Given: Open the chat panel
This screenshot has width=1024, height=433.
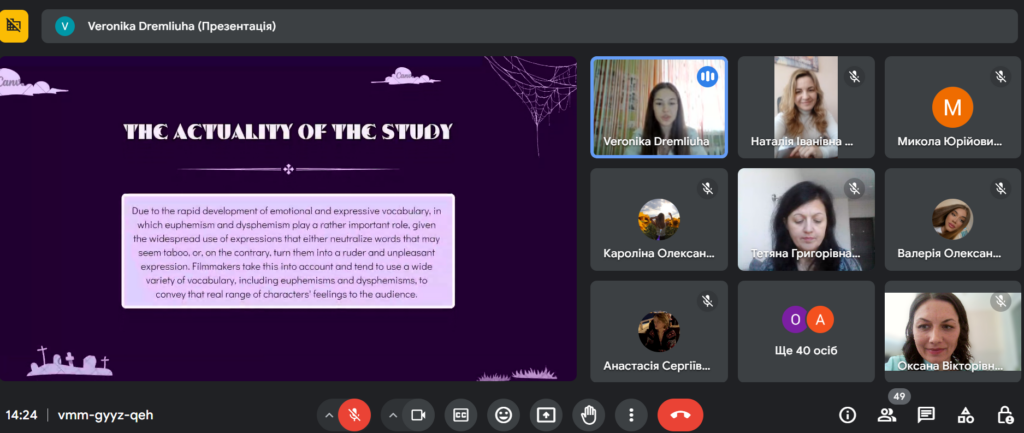Looking at the screenshot, I should 926,414.
